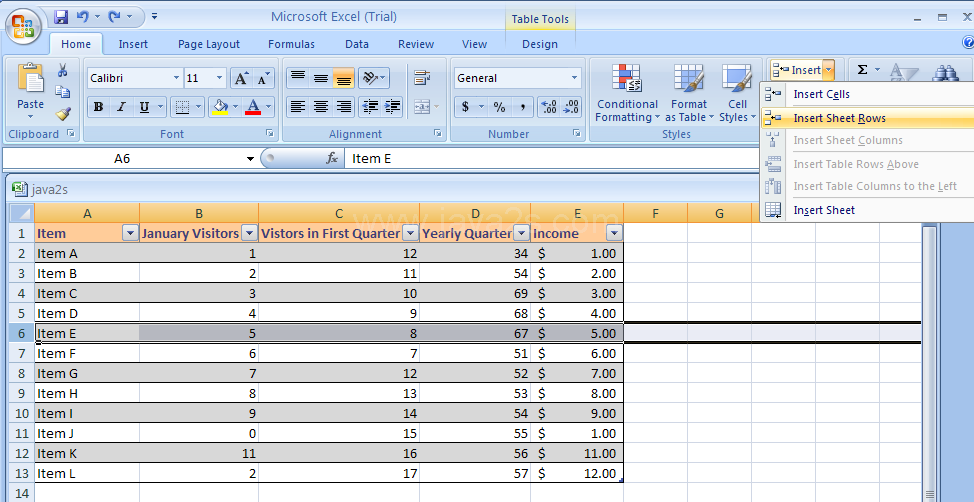Undo the last action

pyautogui.click(x=83, y=17)
